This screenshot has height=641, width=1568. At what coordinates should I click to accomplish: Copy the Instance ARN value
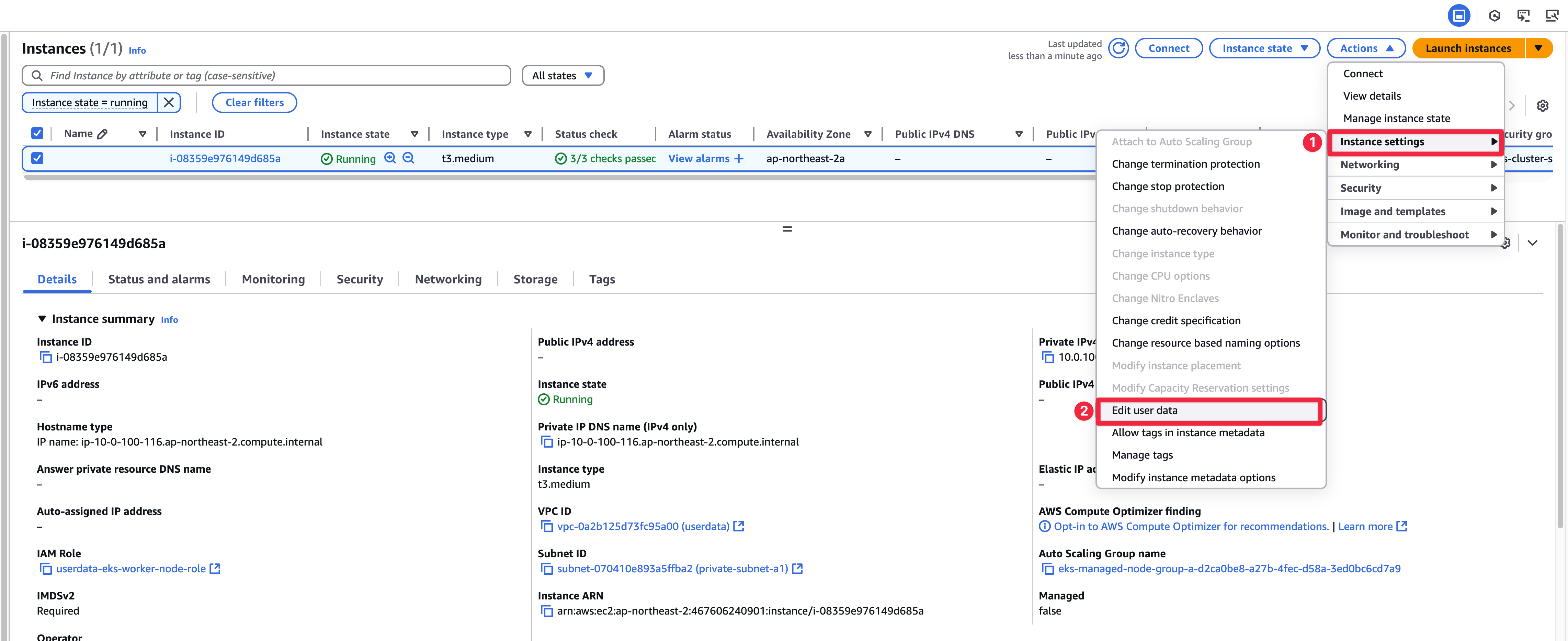[x=547, y=611]
